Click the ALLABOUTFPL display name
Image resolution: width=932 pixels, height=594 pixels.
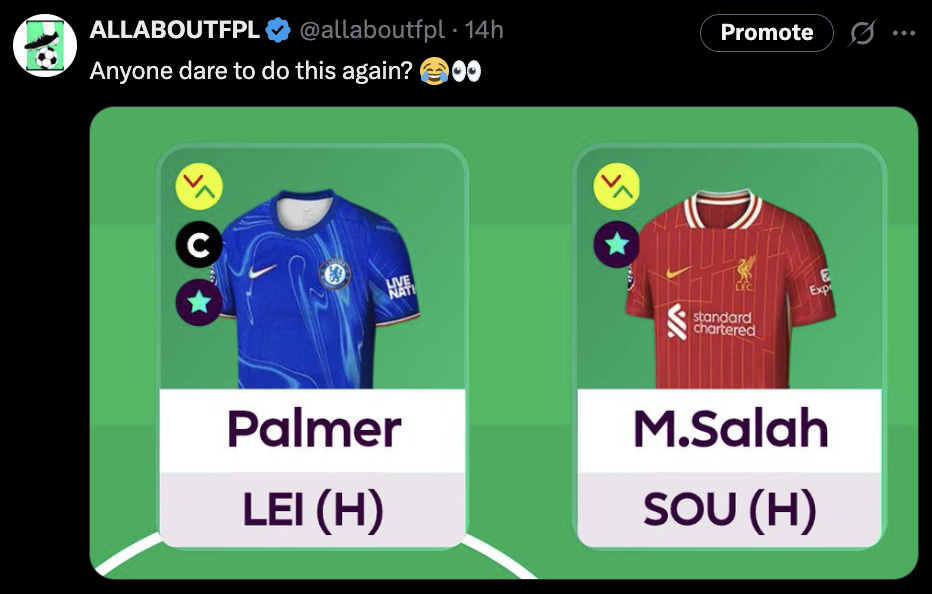[x=174, y=30]
